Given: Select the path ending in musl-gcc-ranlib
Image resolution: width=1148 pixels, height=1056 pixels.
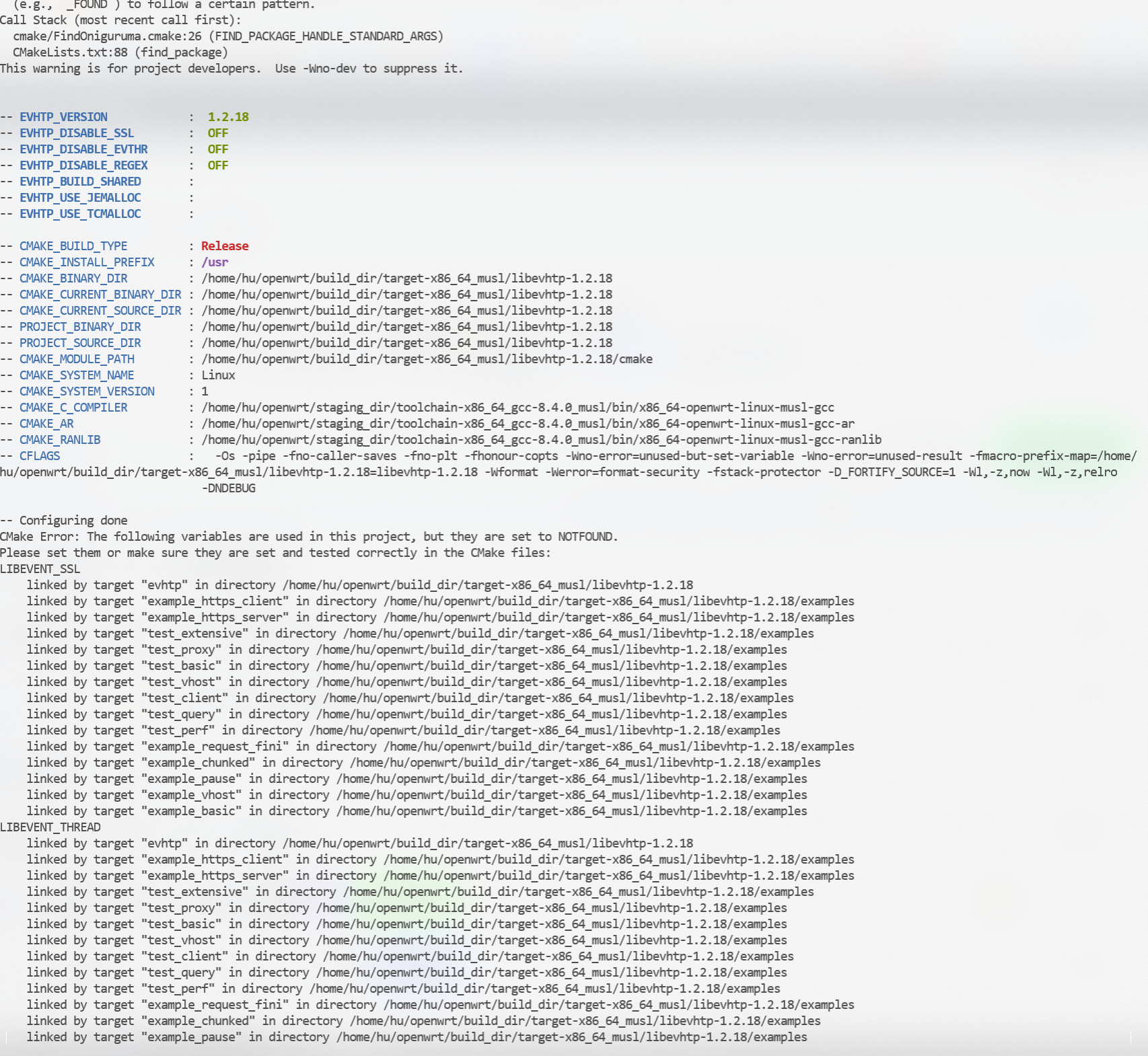Looking at the screenshot, I should [542, 440].
